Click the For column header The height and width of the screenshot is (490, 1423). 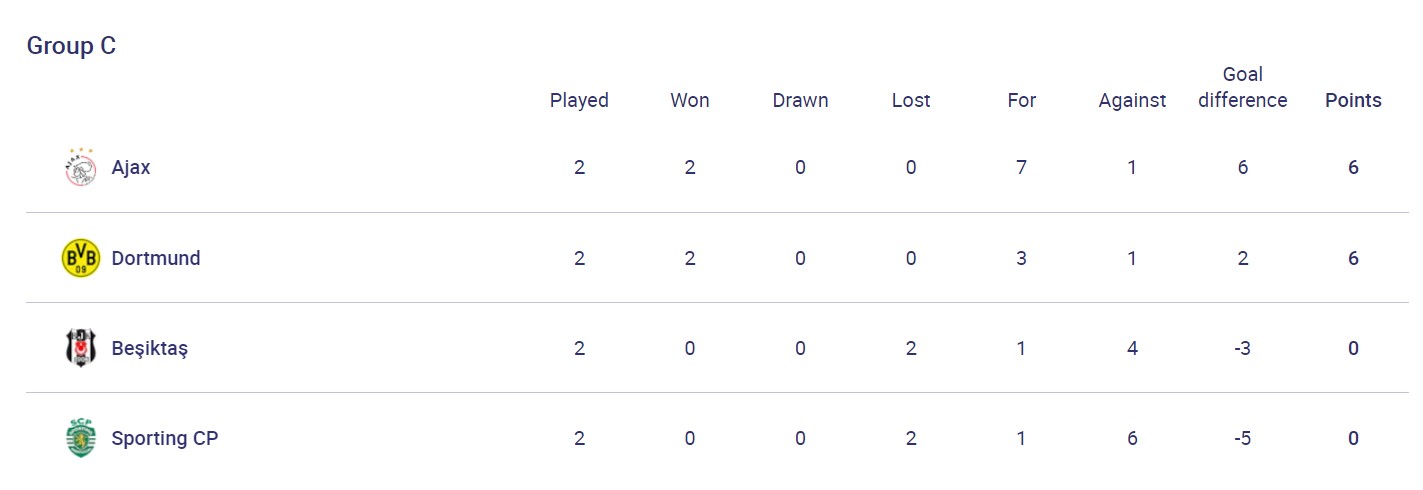point(1021,100)
